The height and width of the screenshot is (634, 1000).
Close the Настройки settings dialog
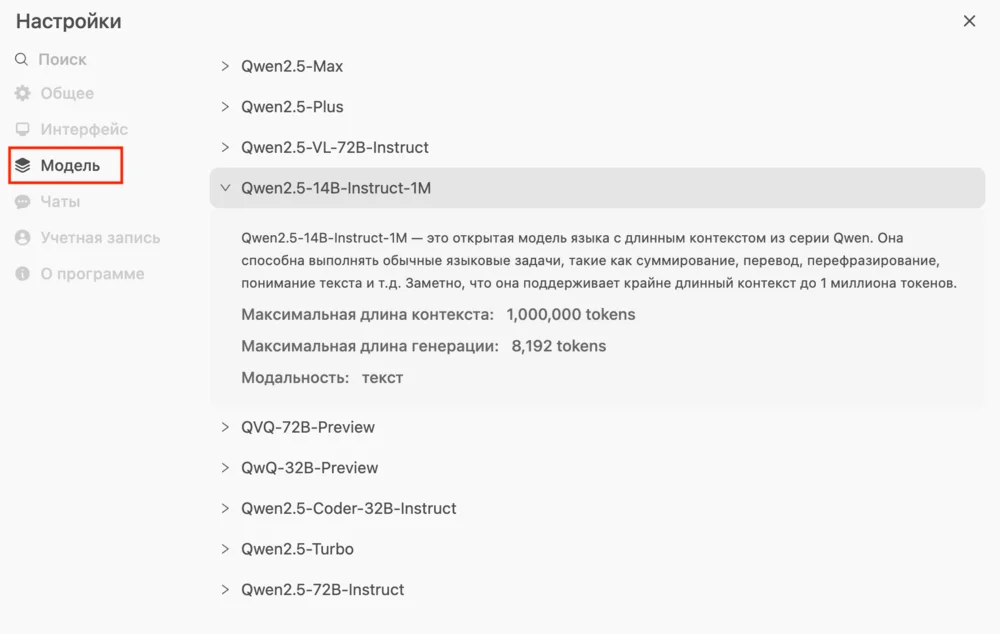969,21
